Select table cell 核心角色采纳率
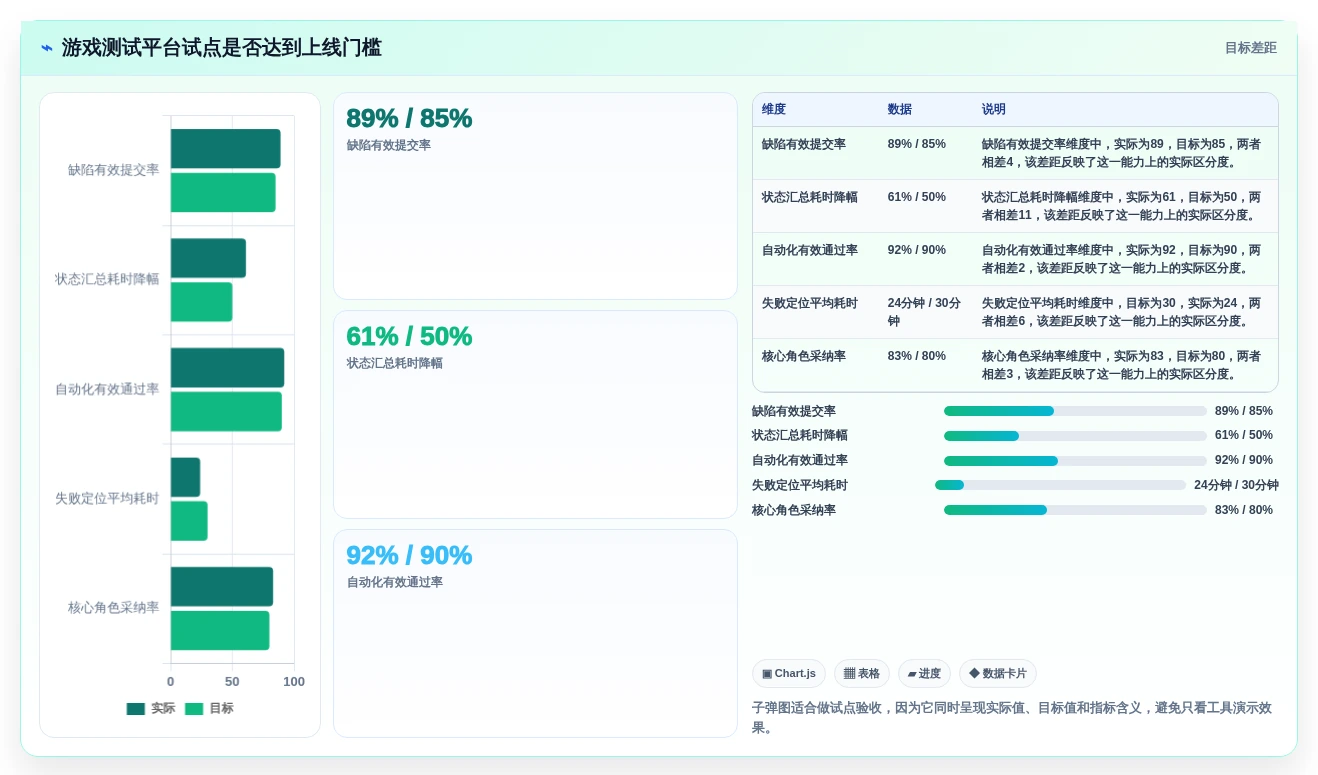This screenshot has height=775, width=1318. [x=804, y=356]
